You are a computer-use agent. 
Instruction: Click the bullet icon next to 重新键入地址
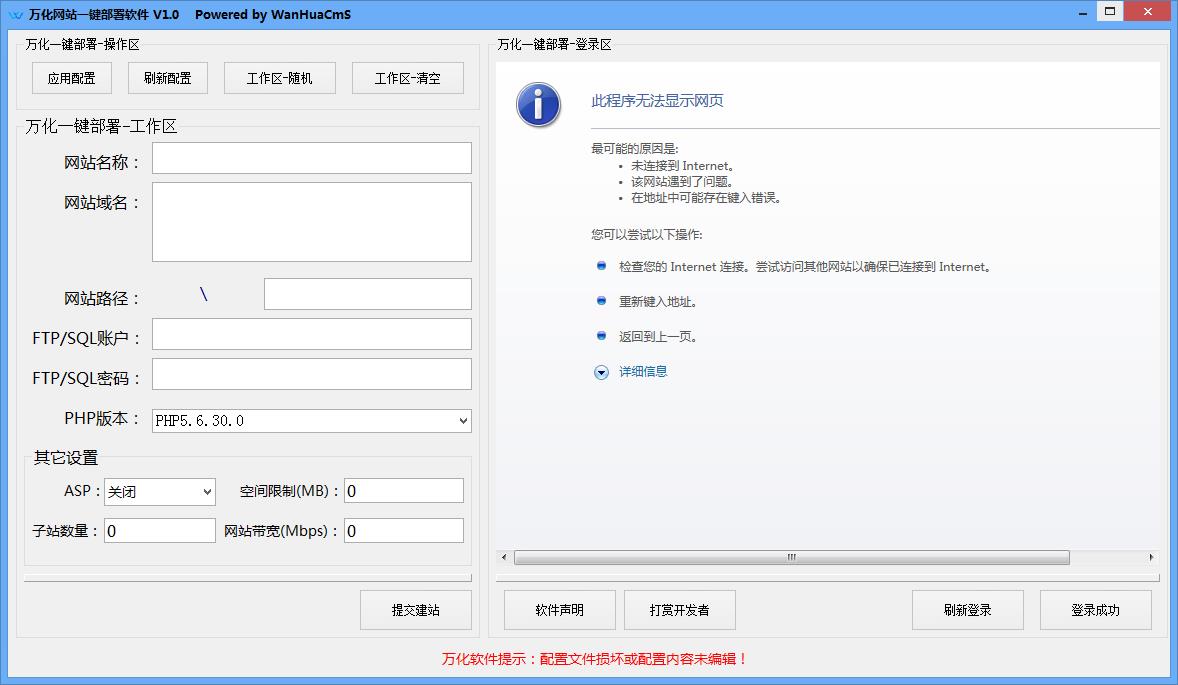(x=601, y=301)
